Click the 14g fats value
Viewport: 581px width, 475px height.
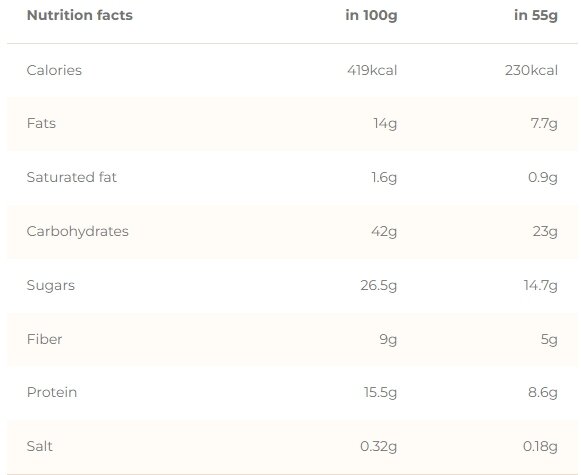[385, 124]
